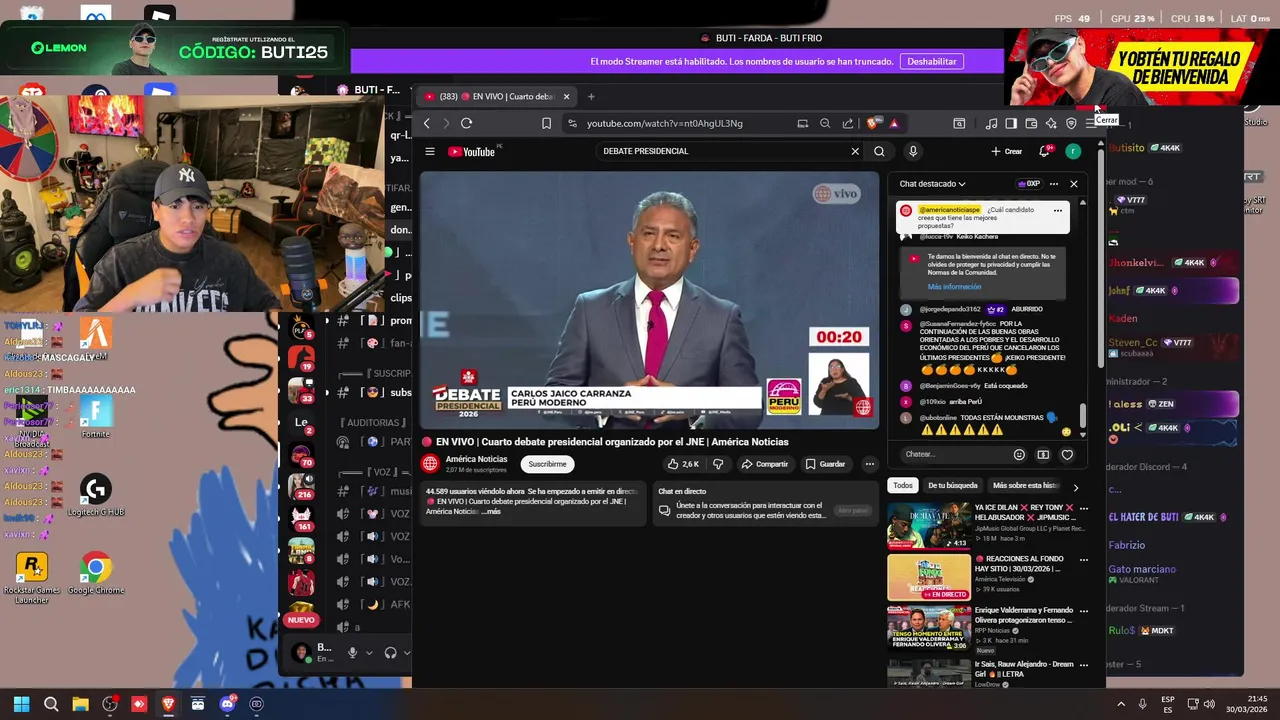Dislike the video
Image resolution: width=1280 pixels, height=720 pixels.
coord(718,464)
